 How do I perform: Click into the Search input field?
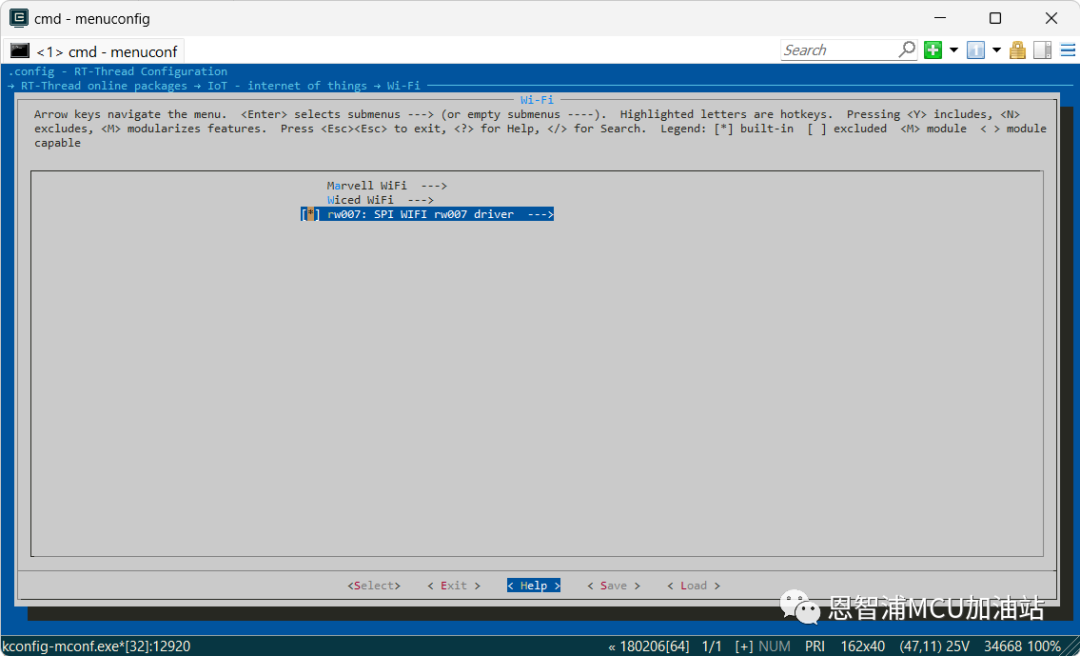pos(838,50)
